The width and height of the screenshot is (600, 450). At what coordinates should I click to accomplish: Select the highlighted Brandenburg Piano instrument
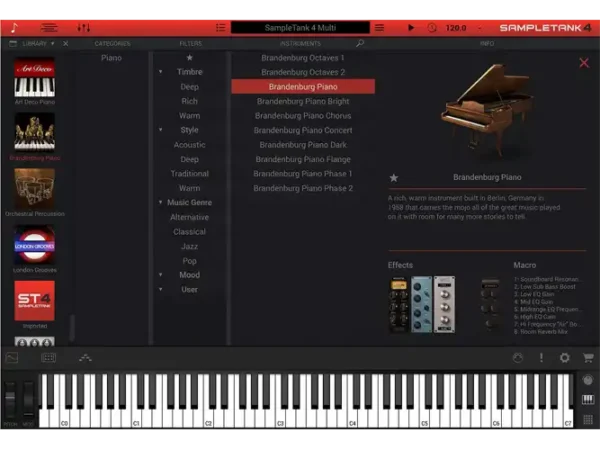tap(303, 86)
